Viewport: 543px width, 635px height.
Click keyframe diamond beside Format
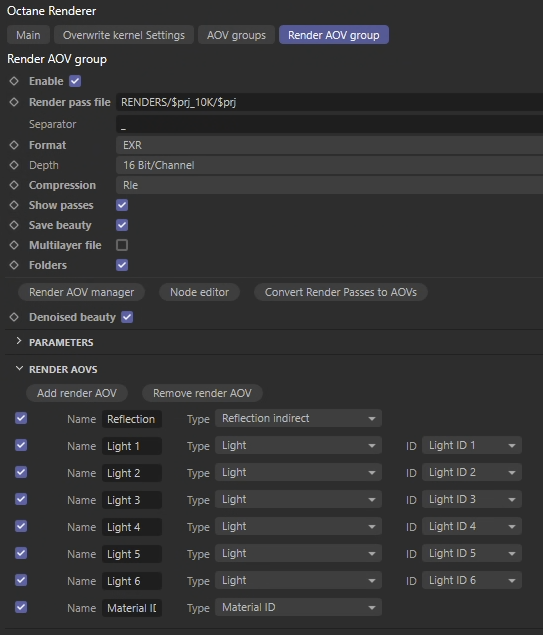[x=14, y=145]
